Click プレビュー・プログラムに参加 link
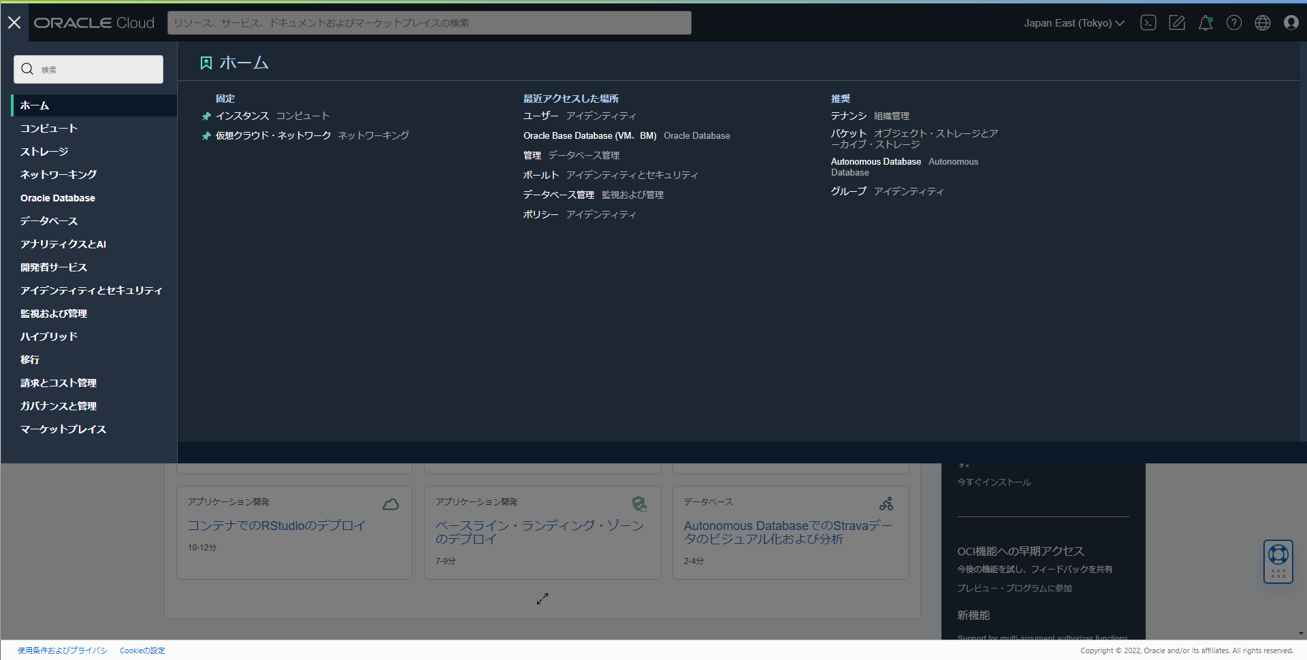 [1013, 590]
